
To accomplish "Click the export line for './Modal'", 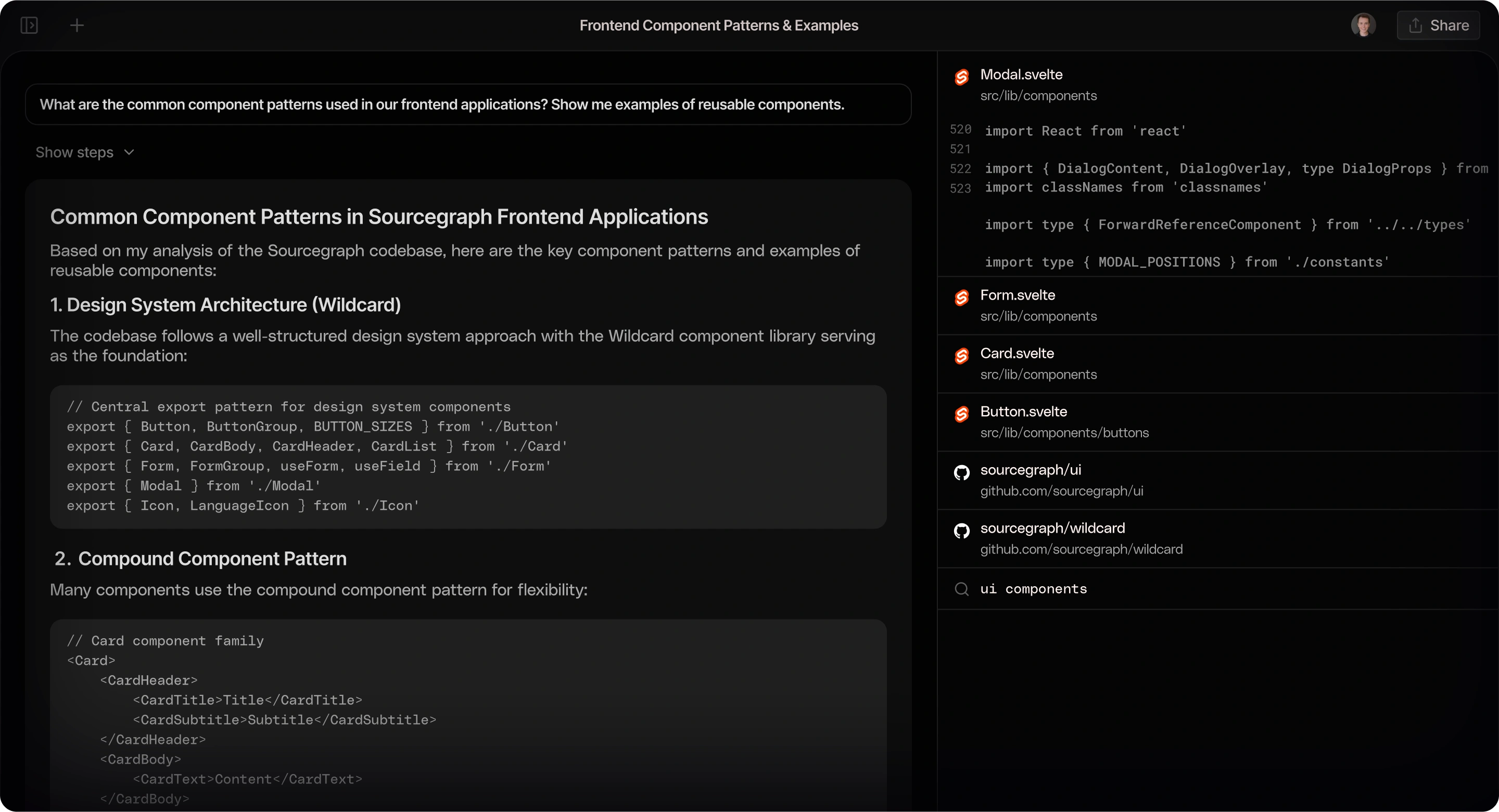I will tap(194, 486).
